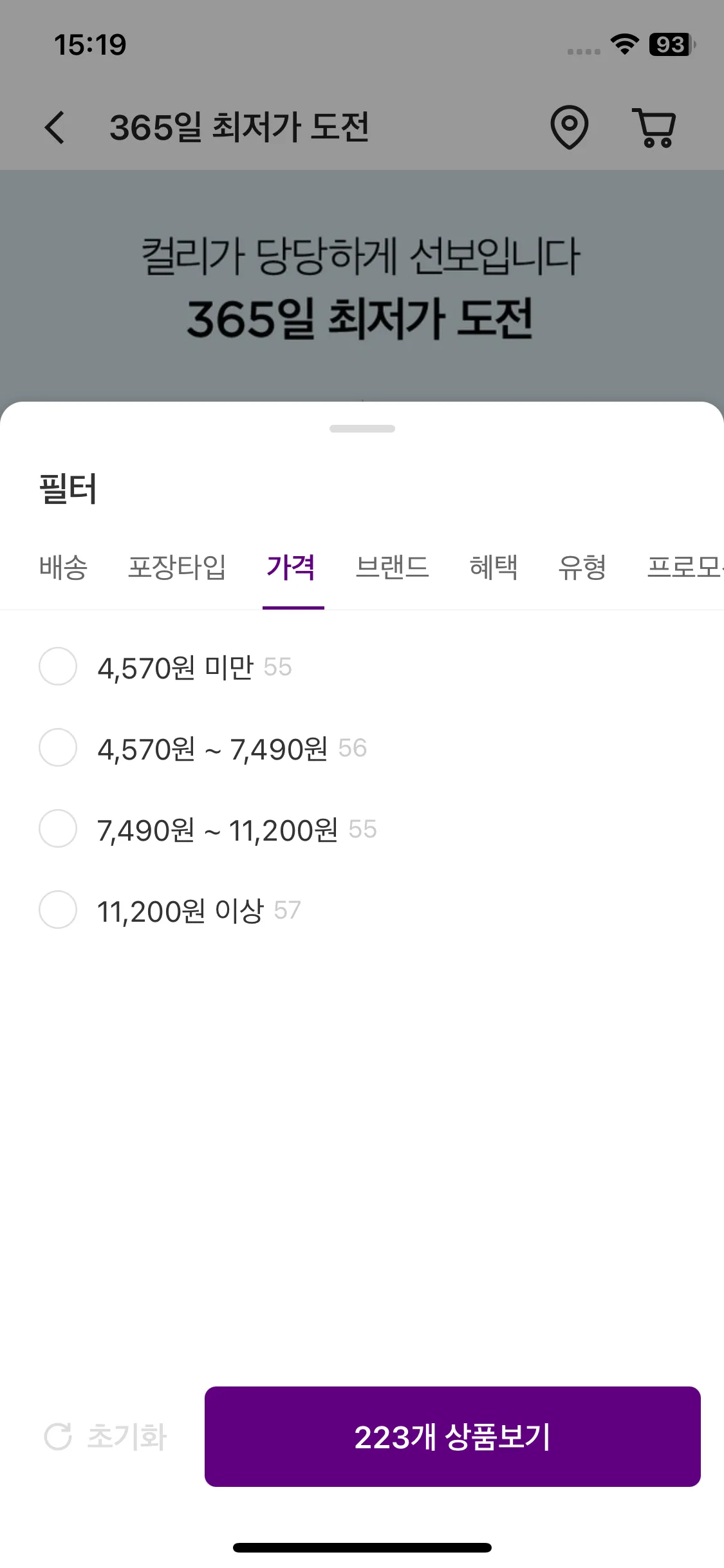The width and height of the screenshot is (724, 1568).
Task: Choose the 7,490원 ~ 11,200원 radio button
Action: coord(58,828)
